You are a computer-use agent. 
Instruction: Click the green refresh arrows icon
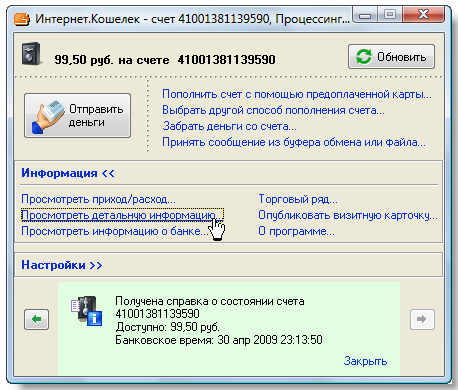point(363,57)
